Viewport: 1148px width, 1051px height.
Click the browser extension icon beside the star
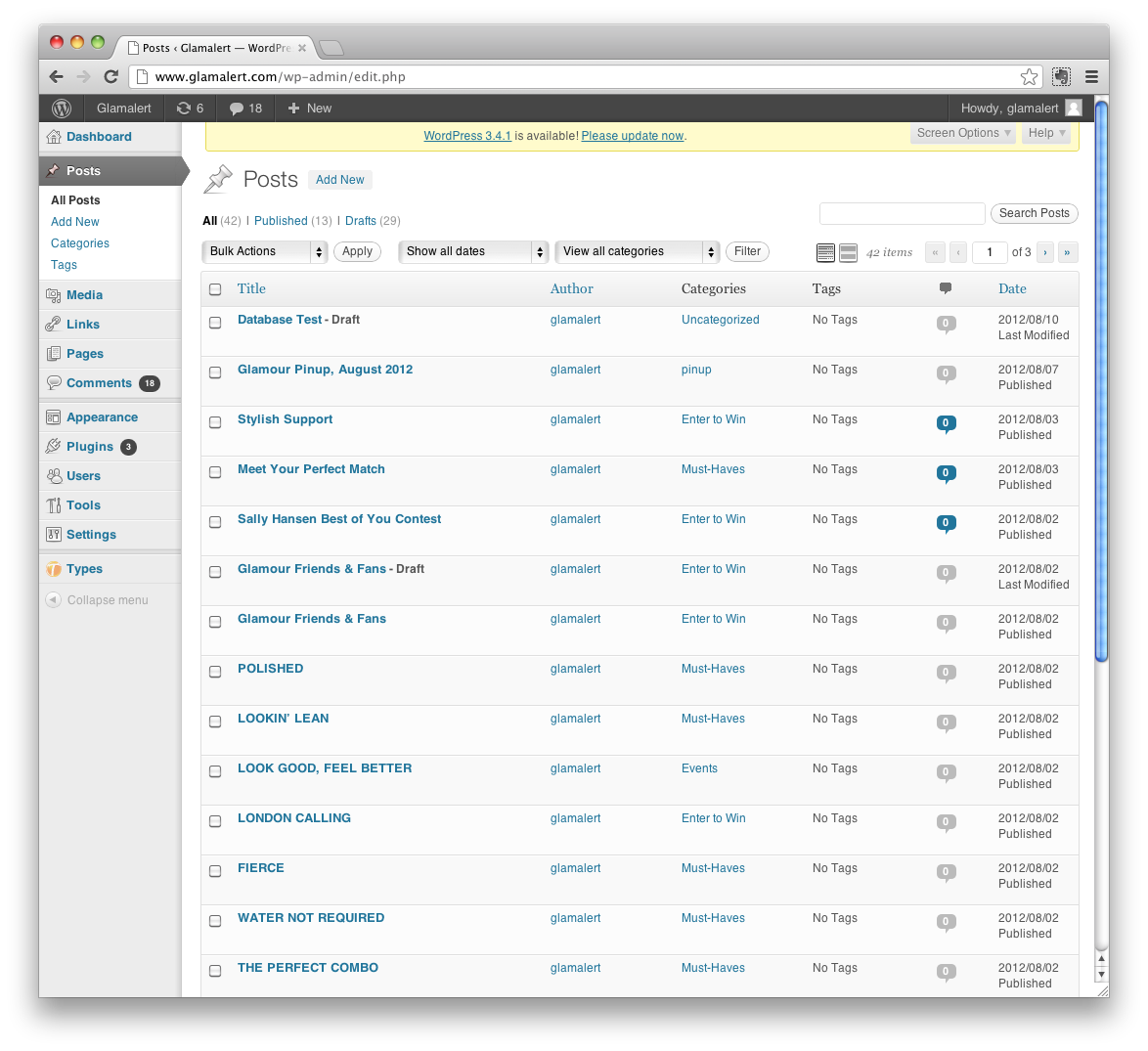[1061, 77]
